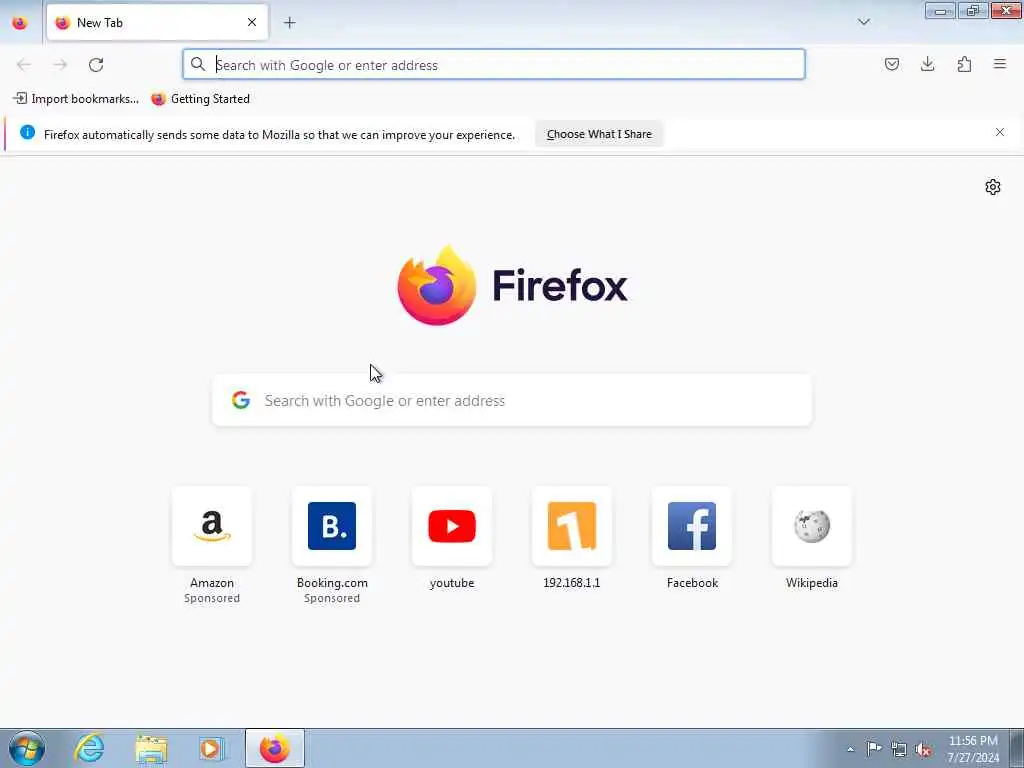Click the muted volume tray icon
Image resolution: width=1024 pixels, height=768 pixels.
(x=923, y=749)
